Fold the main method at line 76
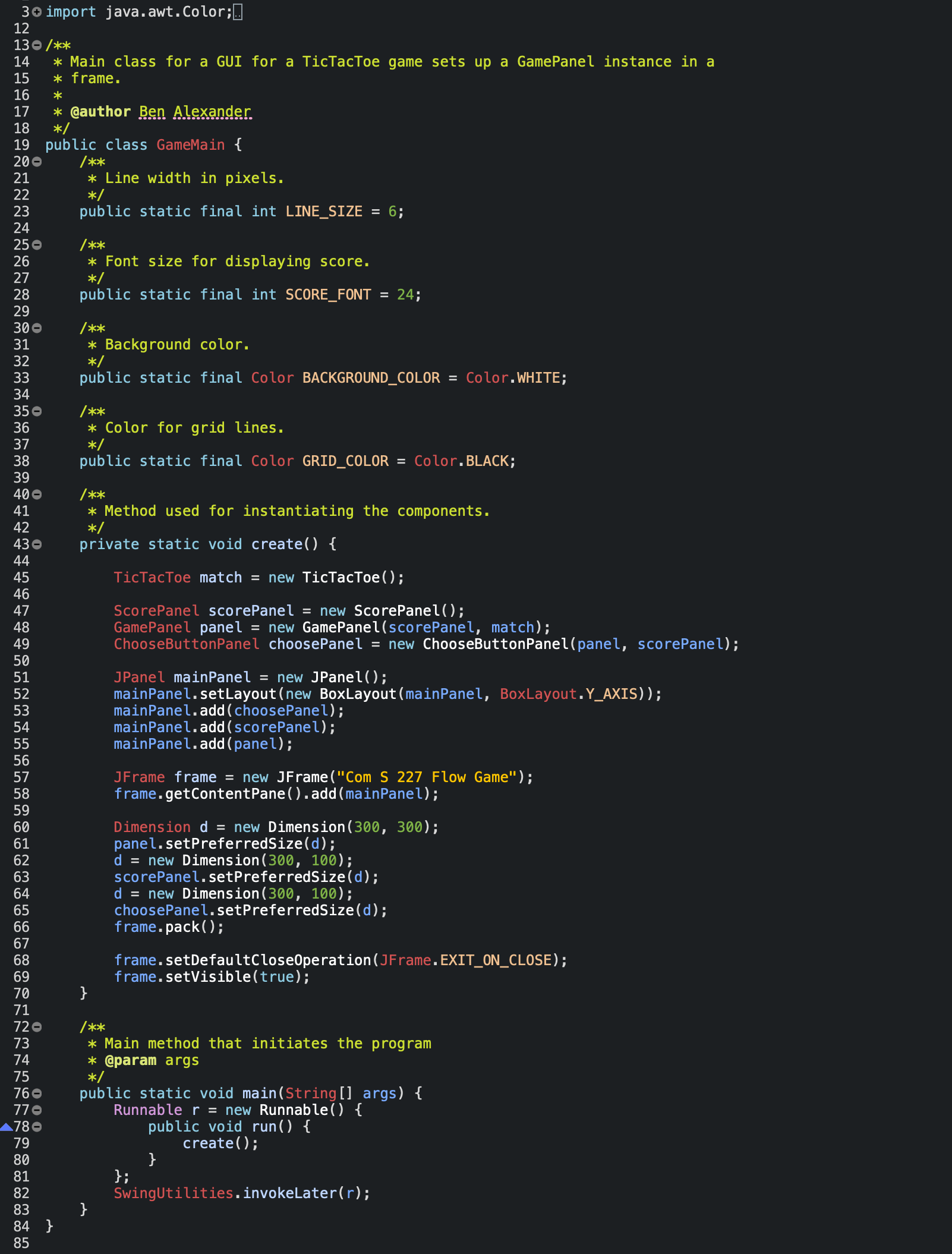This screenshot has height=1254, width=952. tap(37, 1094)
